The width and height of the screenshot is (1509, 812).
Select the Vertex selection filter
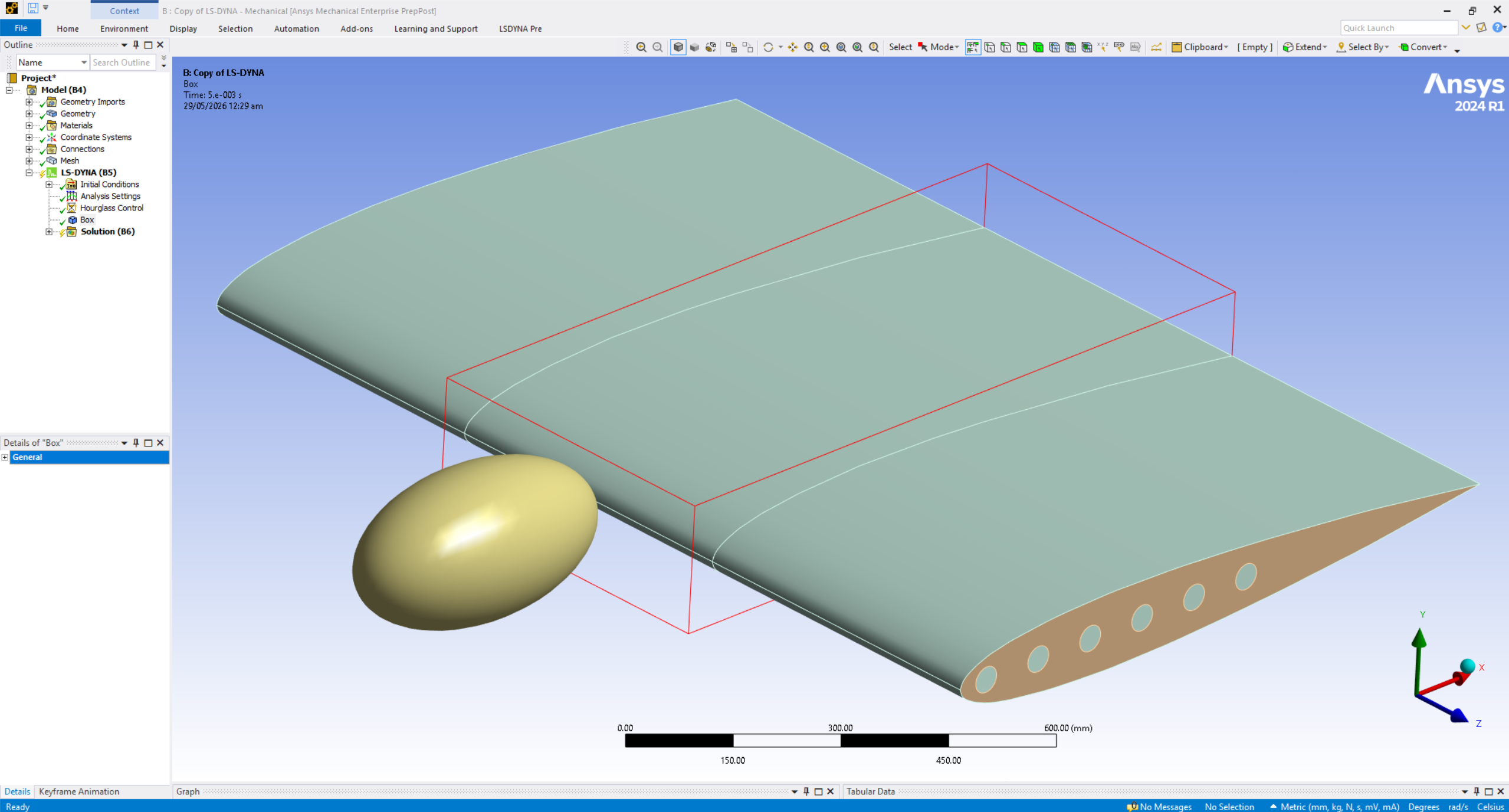pyautogui.click(x=989, y=47)
